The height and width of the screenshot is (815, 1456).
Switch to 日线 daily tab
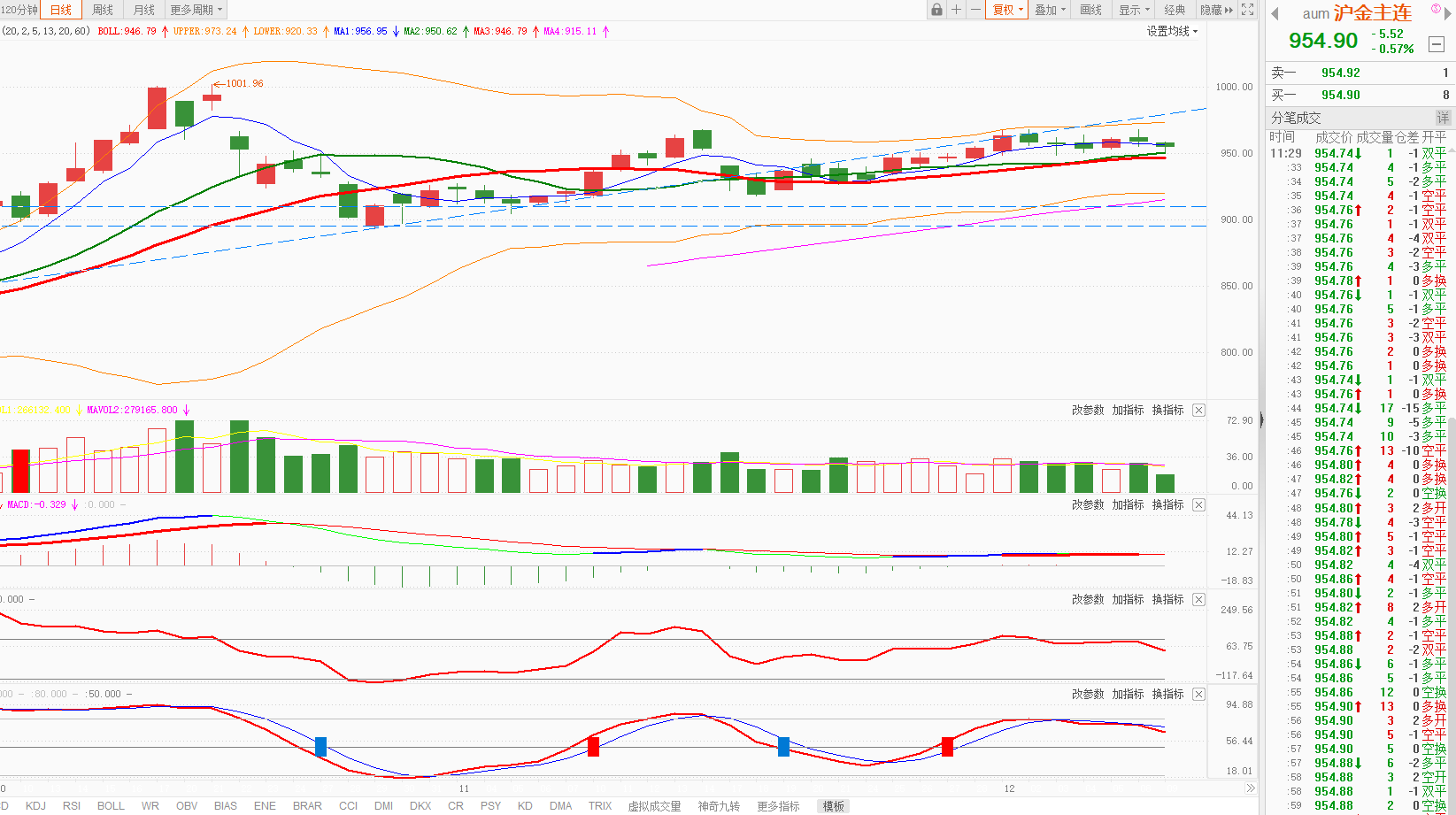[61, 10]
